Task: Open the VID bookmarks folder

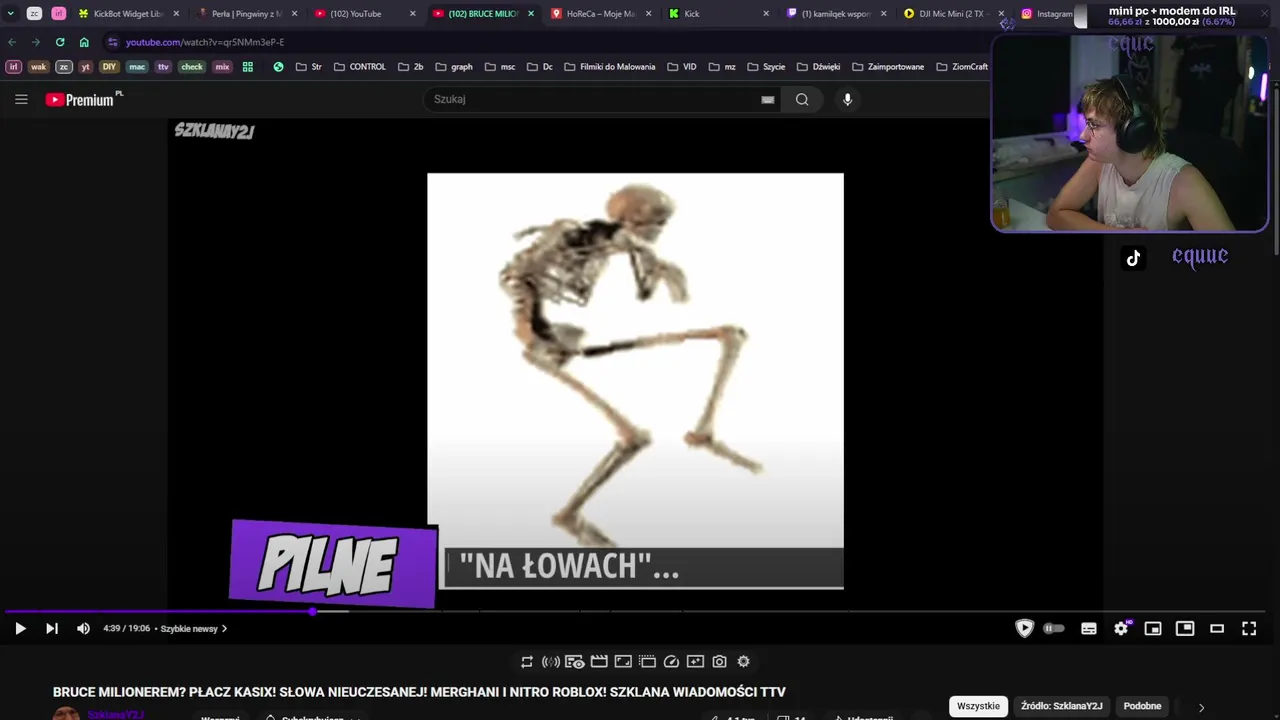Action: pos(681,67)
